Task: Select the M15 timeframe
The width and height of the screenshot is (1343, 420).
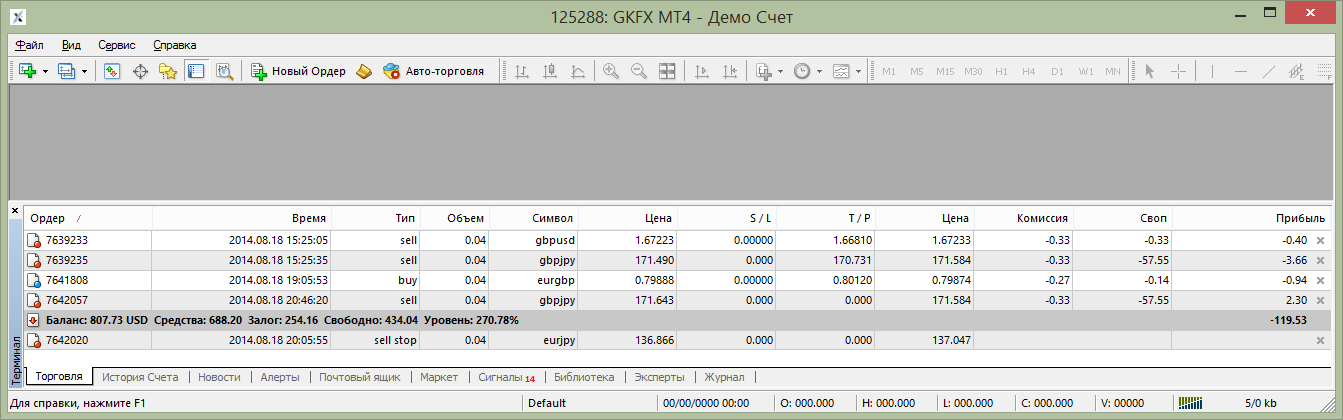Action: click(945, 71)
